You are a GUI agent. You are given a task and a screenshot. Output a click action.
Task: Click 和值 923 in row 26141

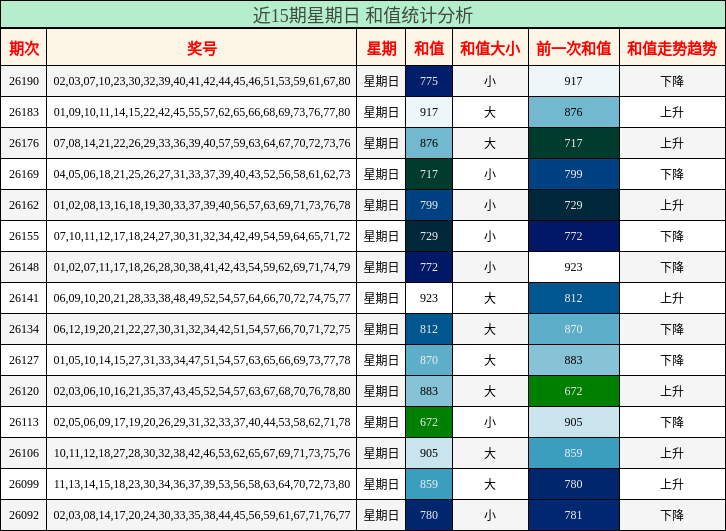429,299
